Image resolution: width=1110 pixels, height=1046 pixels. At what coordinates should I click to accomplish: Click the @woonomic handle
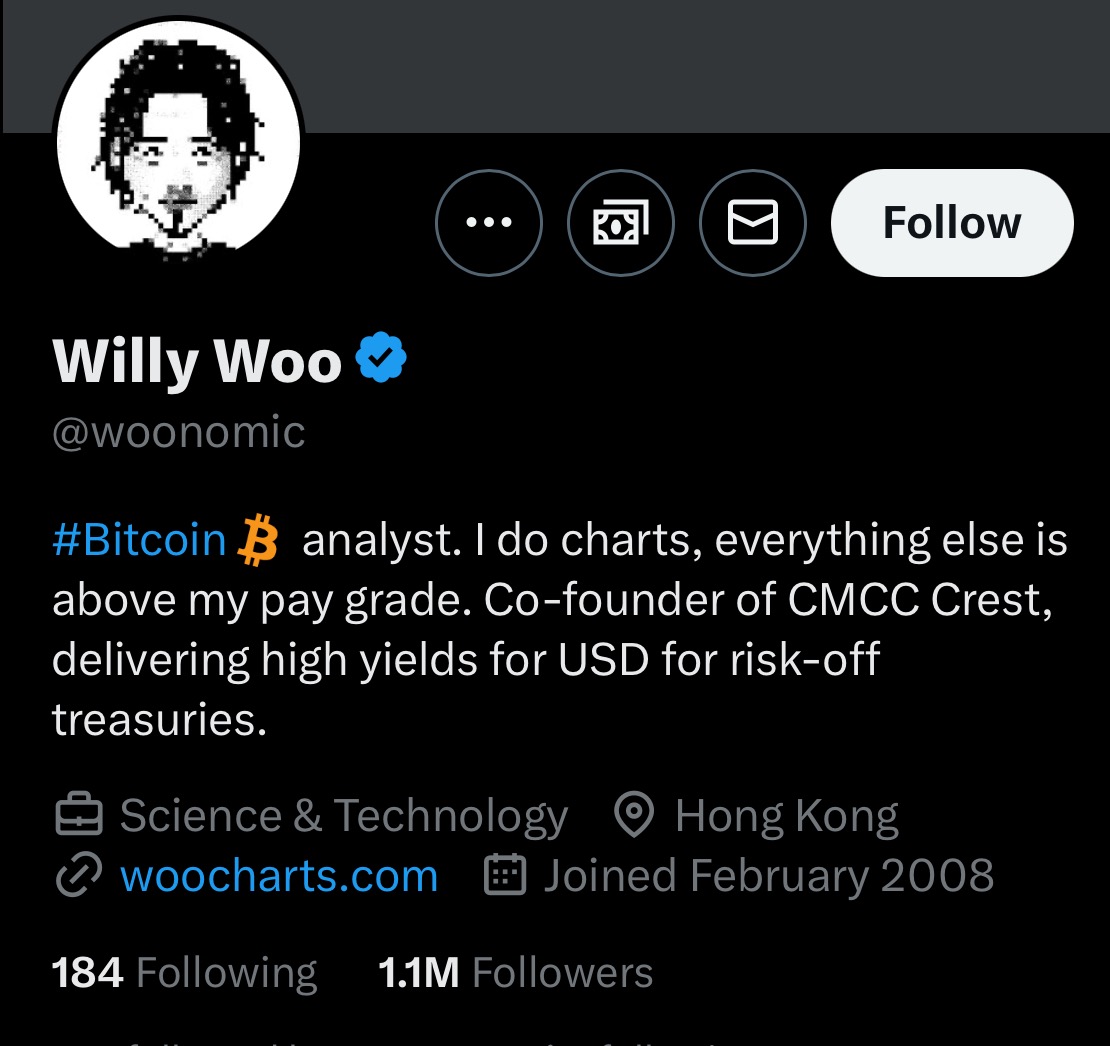pos(179,432)
